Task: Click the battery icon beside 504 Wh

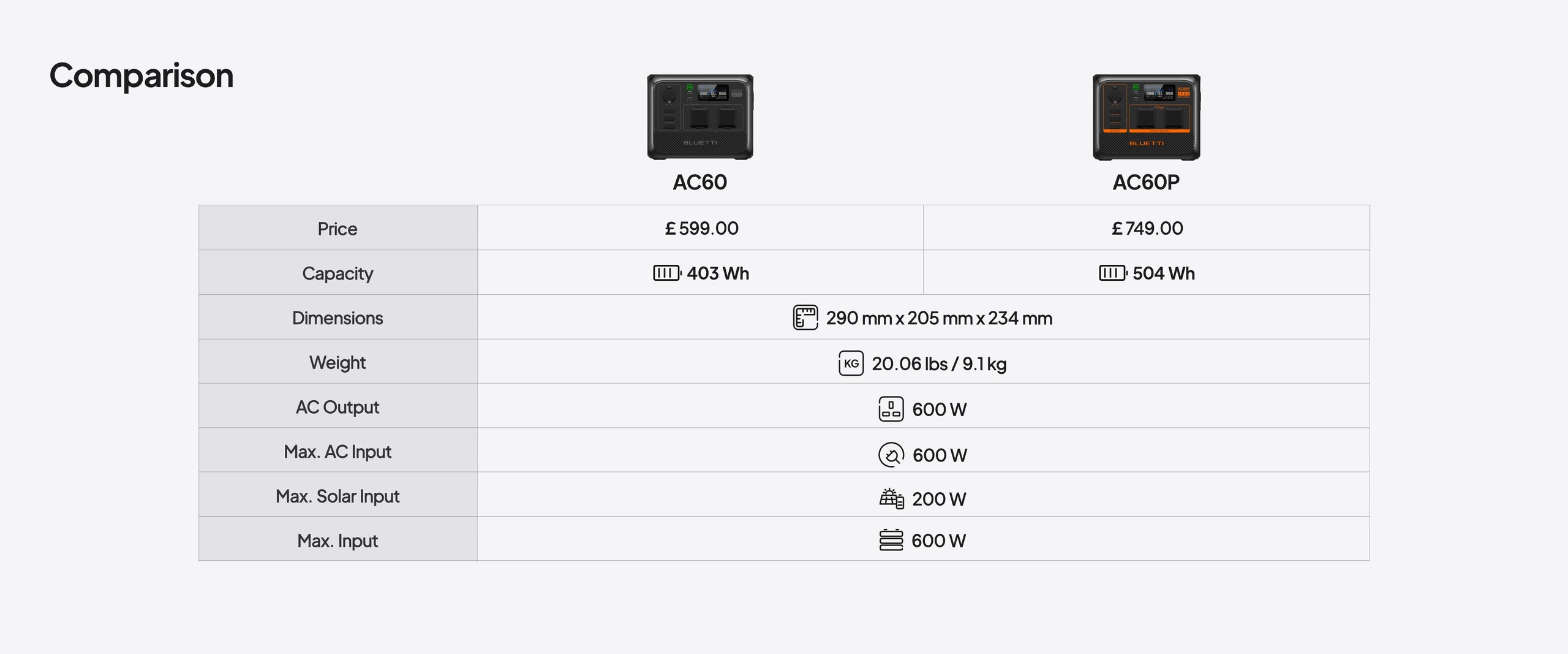Action: (1112, 273)
